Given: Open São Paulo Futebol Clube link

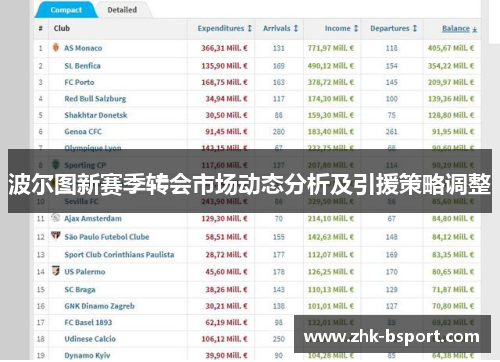Looking at the screenshot, I should coord(107,237).
